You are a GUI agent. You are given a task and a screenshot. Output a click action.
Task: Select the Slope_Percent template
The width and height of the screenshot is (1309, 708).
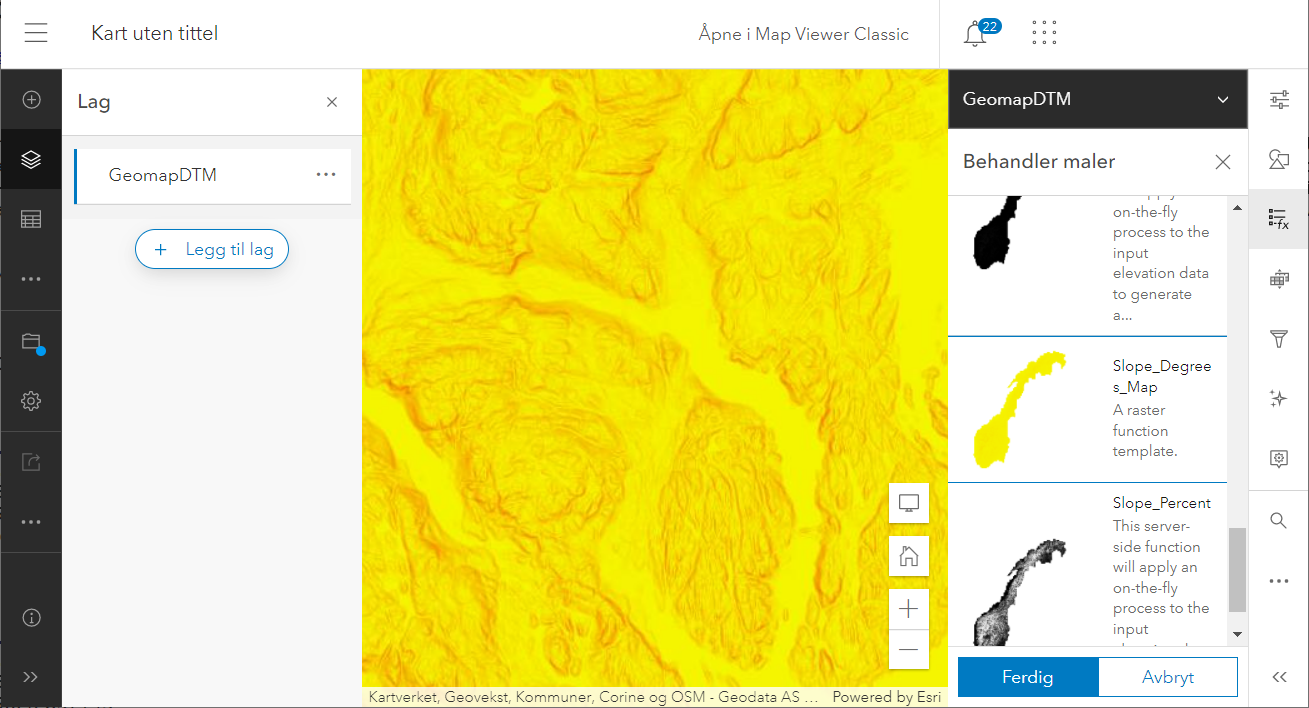click(1087, 565)
